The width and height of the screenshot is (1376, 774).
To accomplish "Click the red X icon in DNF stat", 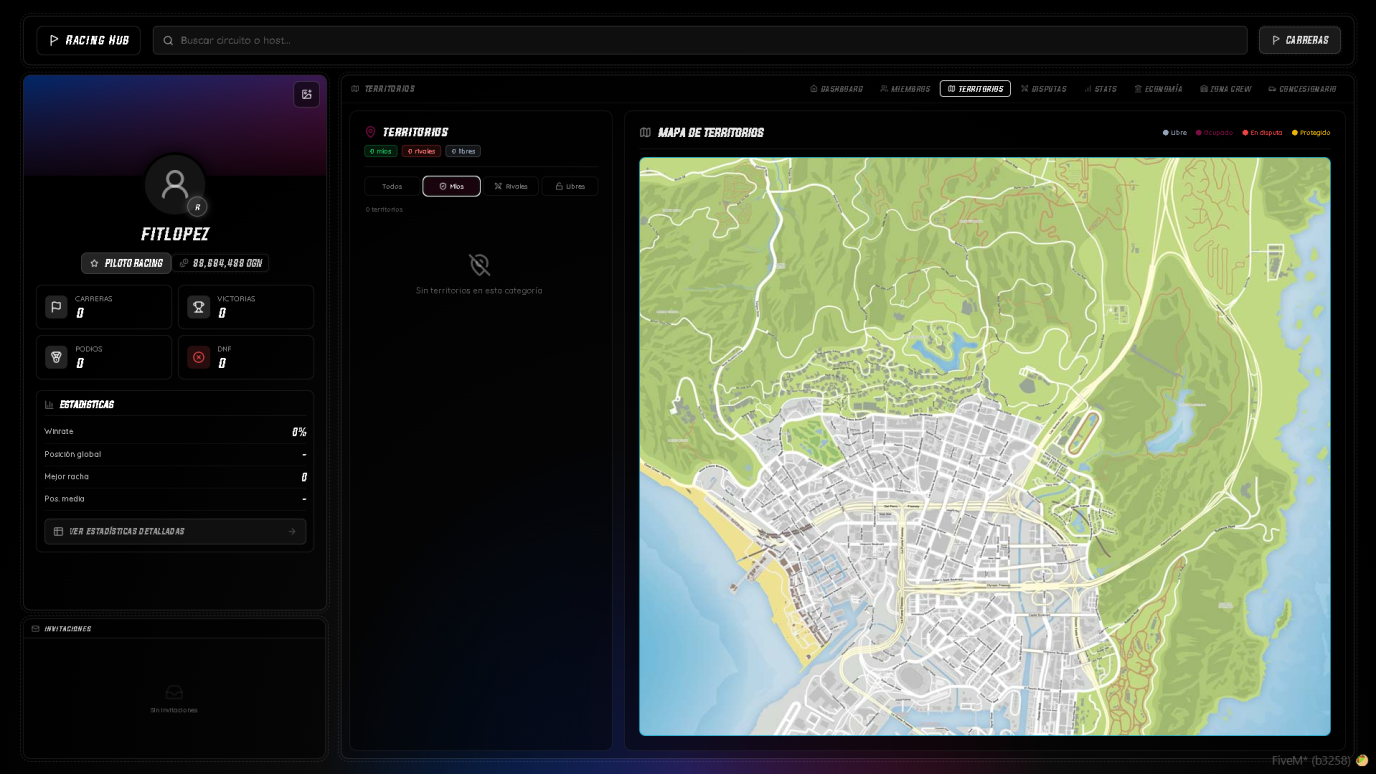I will (199, 357).
